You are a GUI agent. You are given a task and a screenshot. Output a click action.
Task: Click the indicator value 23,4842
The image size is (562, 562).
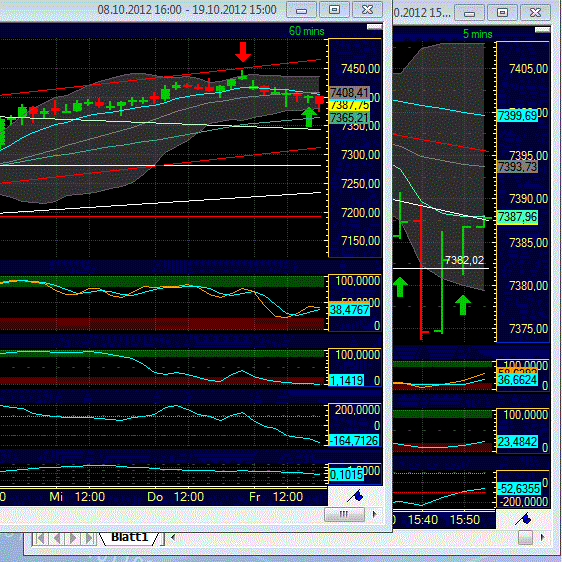517,442
